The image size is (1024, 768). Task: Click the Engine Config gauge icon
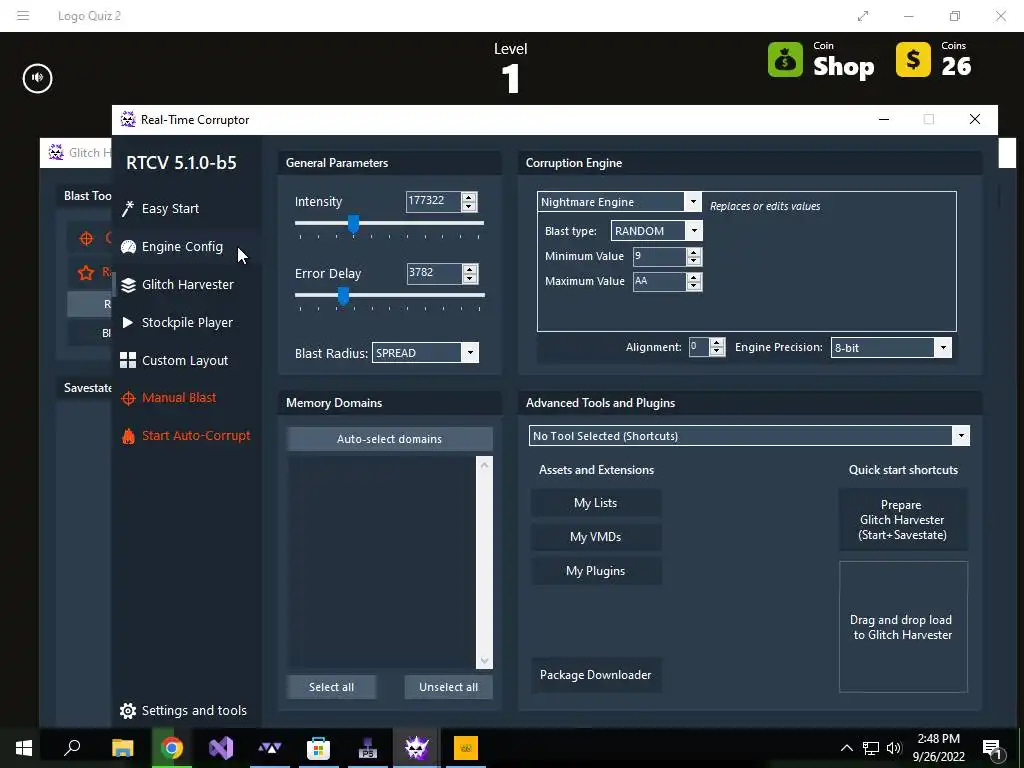(128, 246)
